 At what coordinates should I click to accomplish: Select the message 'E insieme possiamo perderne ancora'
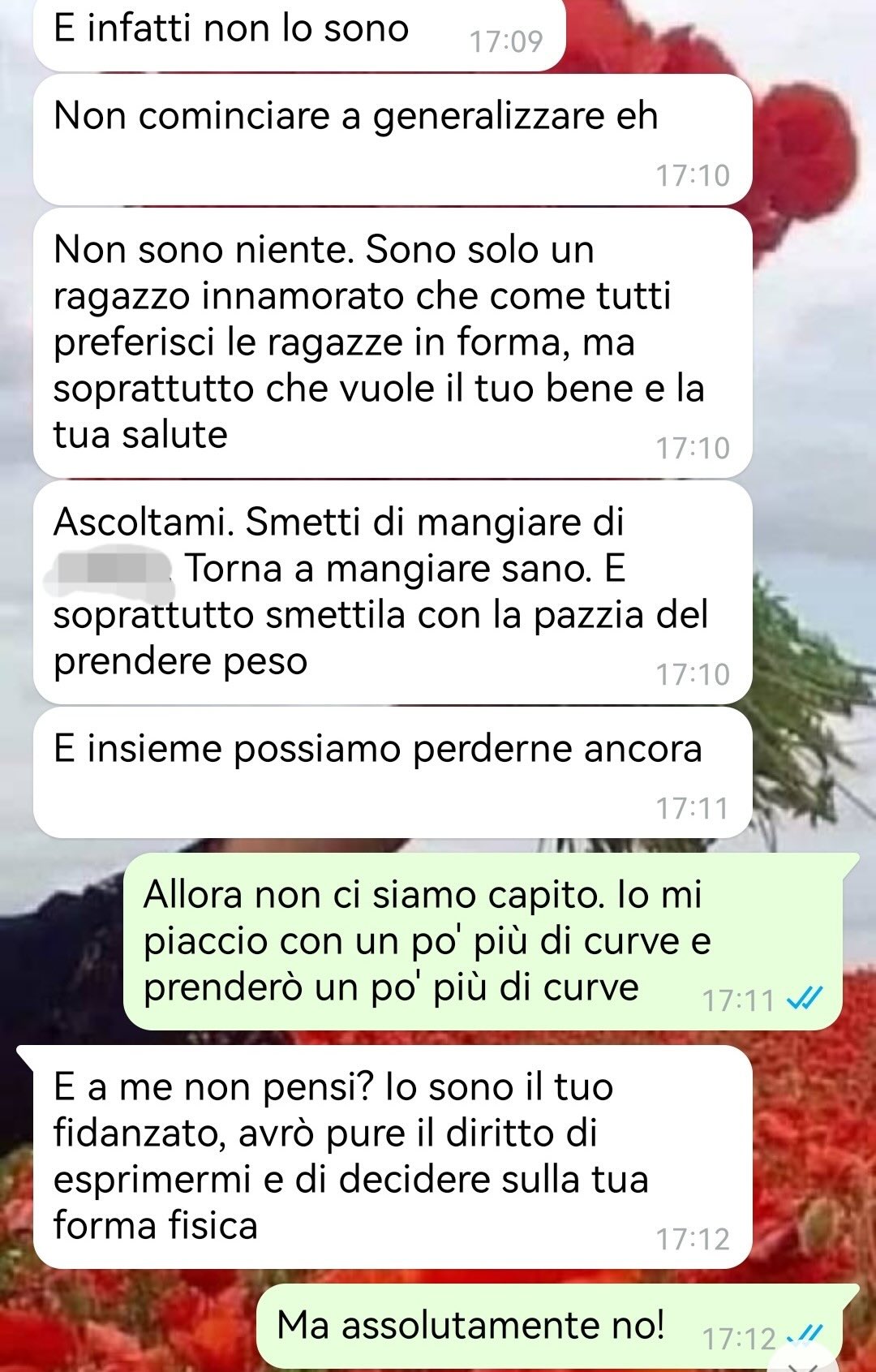point(393,772)
